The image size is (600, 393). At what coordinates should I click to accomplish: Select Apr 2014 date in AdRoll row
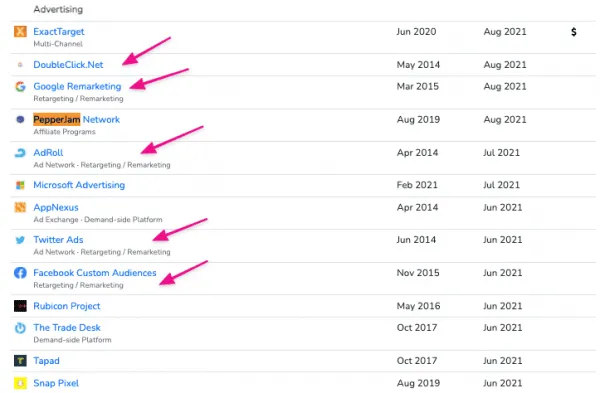pos(417,153)
